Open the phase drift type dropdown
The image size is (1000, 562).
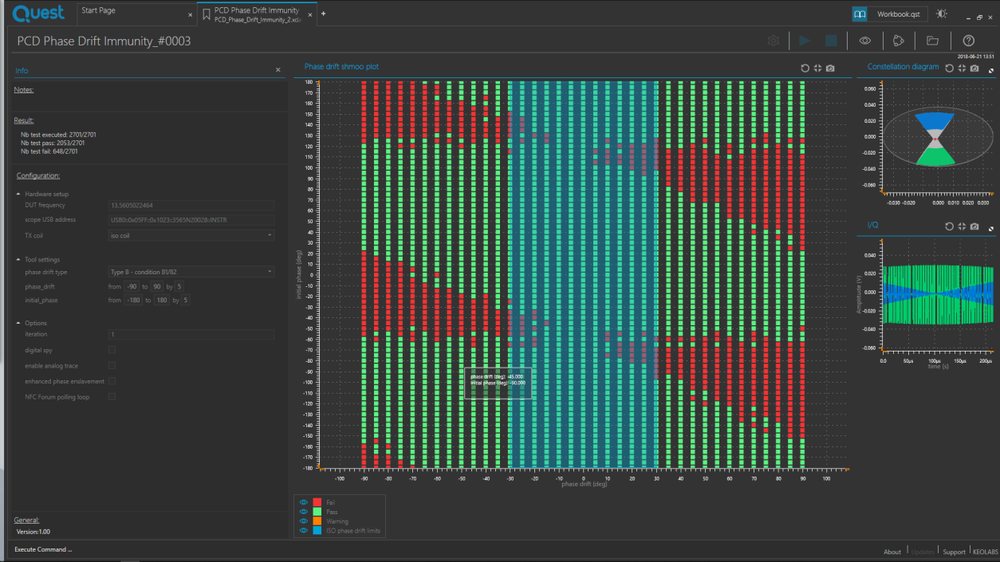[191, 272]
